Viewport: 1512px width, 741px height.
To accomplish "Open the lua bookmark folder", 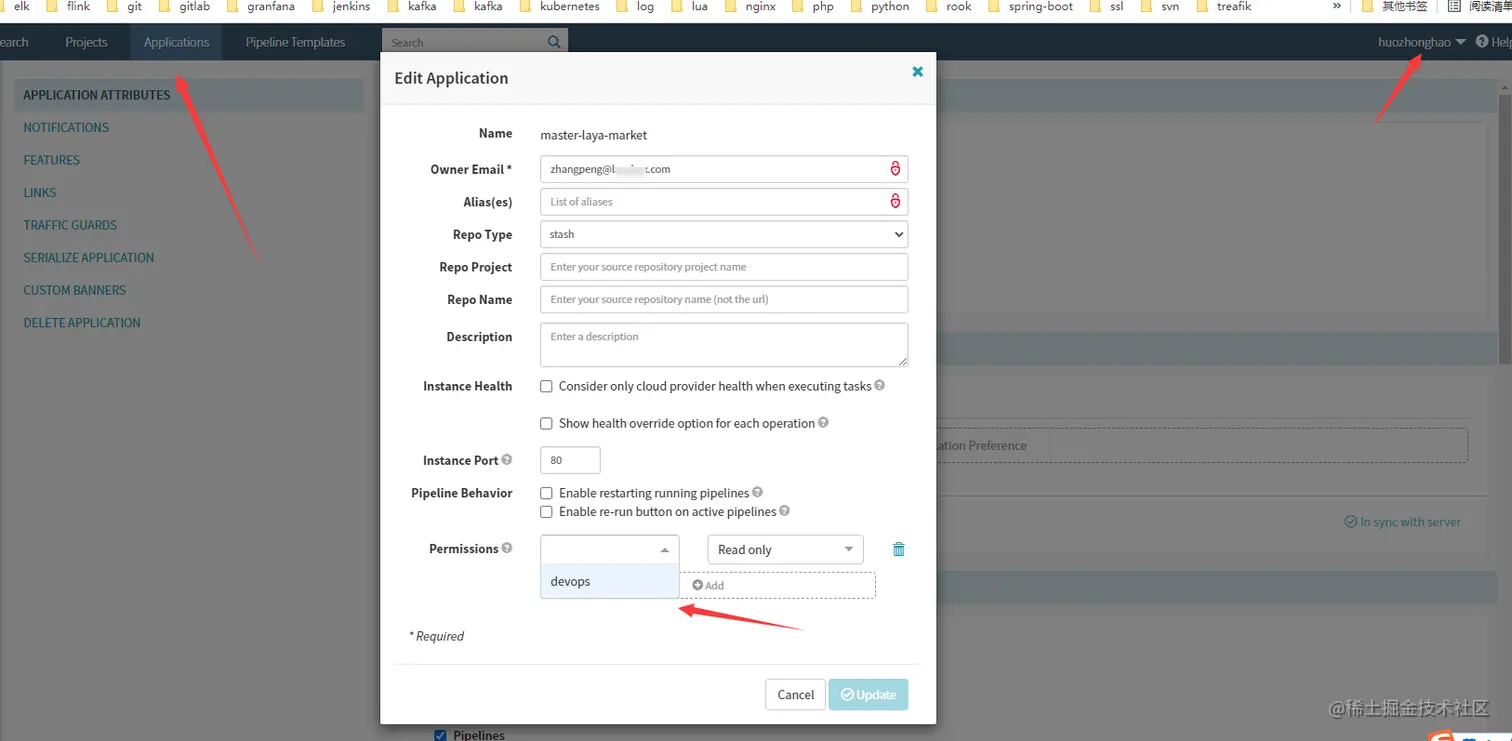I will point(690,6).
